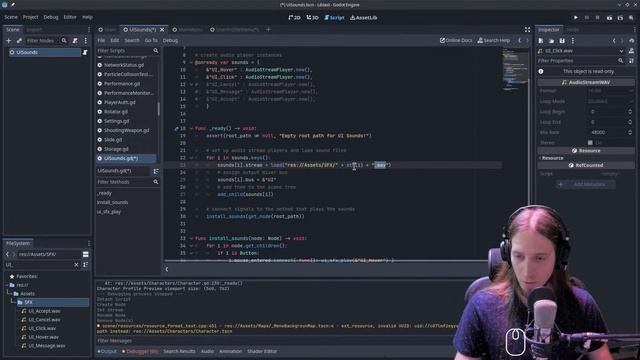Select UI_Accept.wav in FileSystem
The width and height of the screenshot is (640, 360).
coord(44,311)
